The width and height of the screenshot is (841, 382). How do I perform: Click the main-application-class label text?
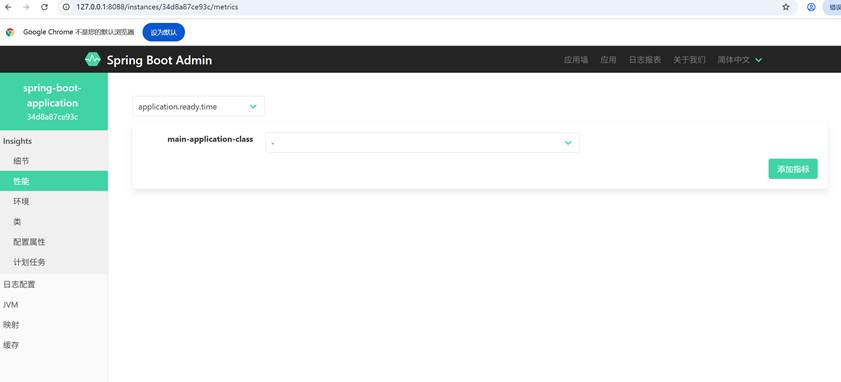point(210,139)
